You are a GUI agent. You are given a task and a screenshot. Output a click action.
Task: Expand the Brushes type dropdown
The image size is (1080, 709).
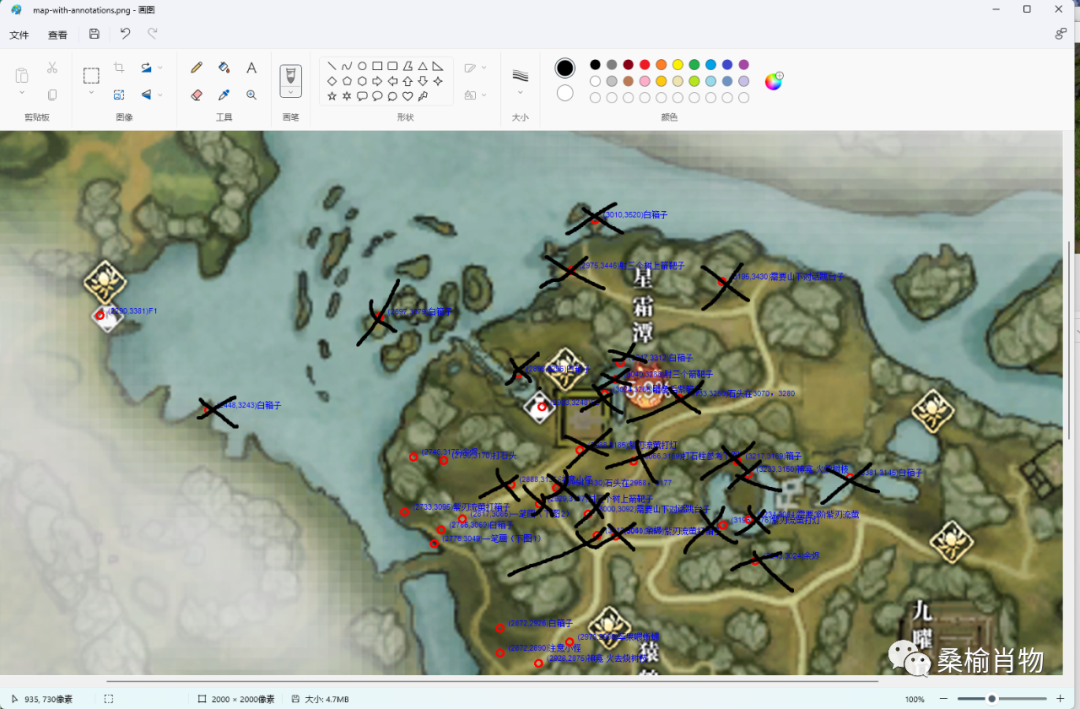[291, 92]
